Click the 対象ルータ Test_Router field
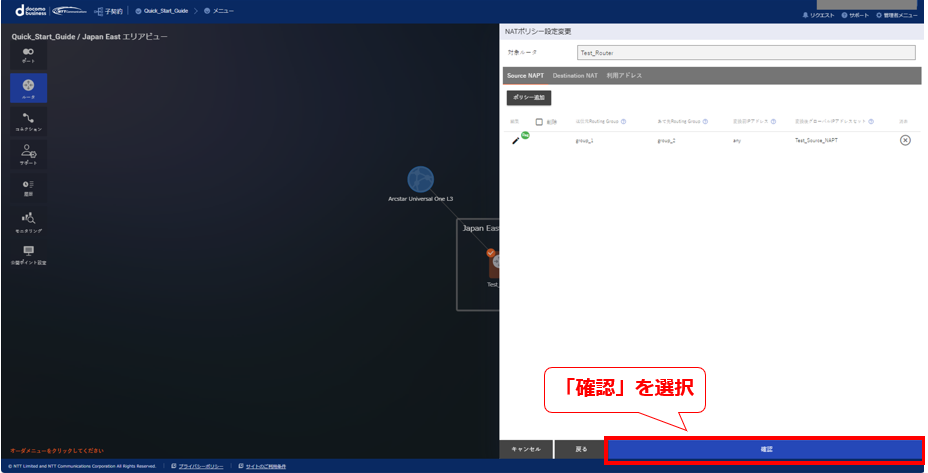The image size is (928, 473). [x=746, y=53]
